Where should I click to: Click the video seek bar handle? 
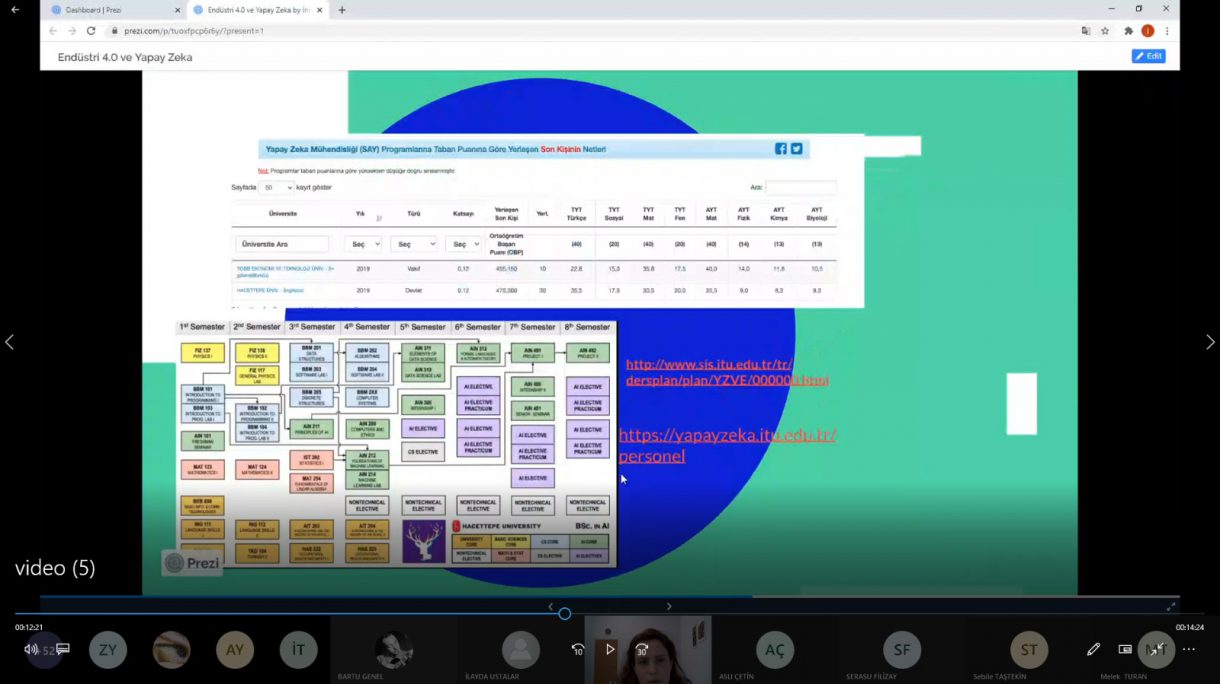click(x=565, y=614)
